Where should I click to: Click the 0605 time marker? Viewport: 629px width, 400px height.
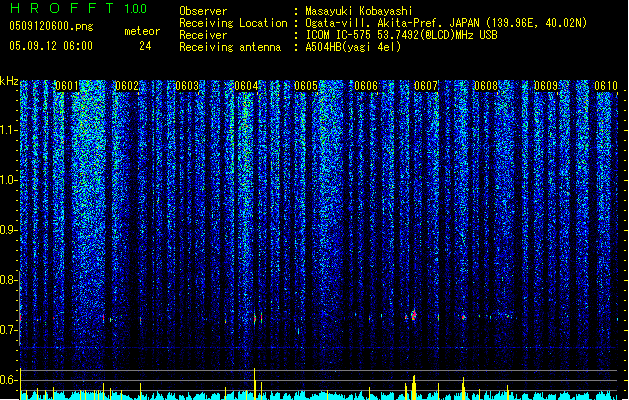point(306,86)
